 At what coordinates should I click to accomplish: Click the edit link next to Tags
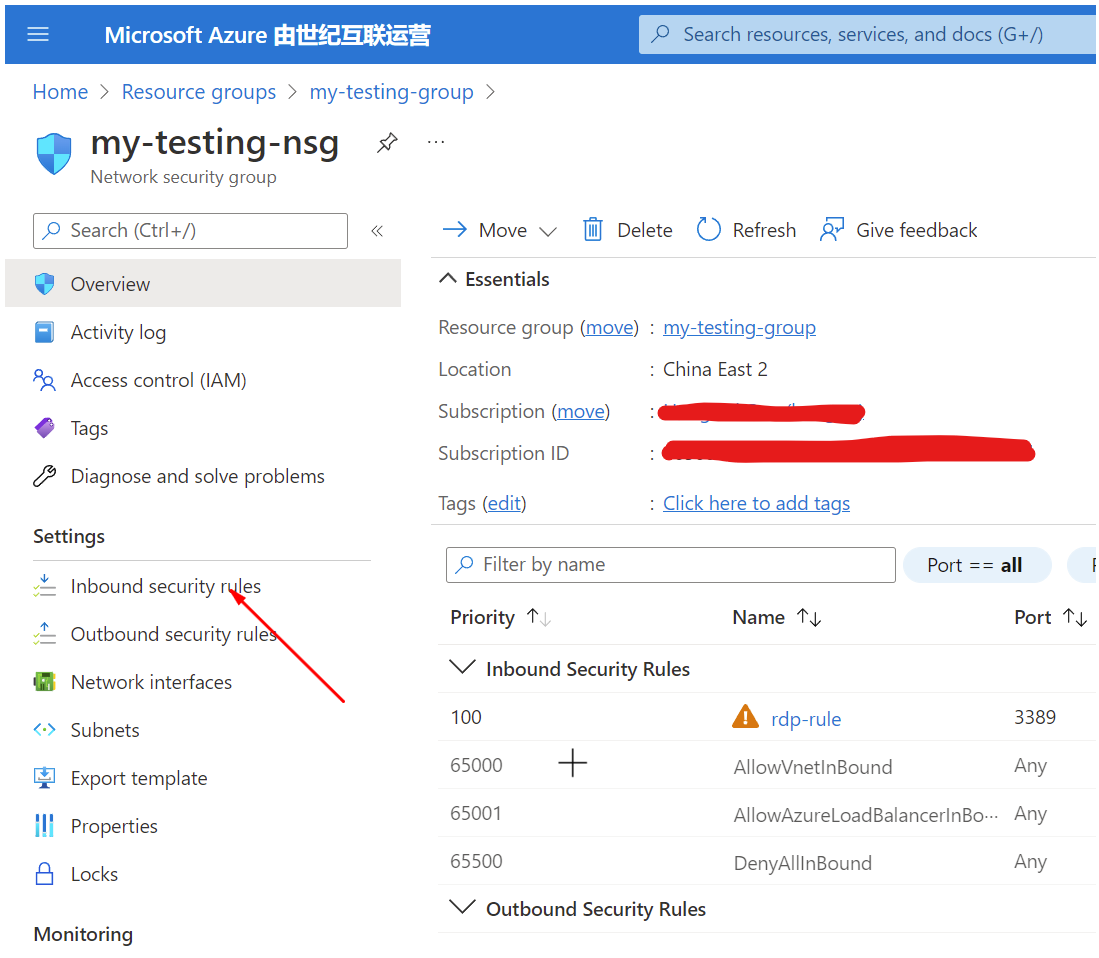click(x=504, y=503)
